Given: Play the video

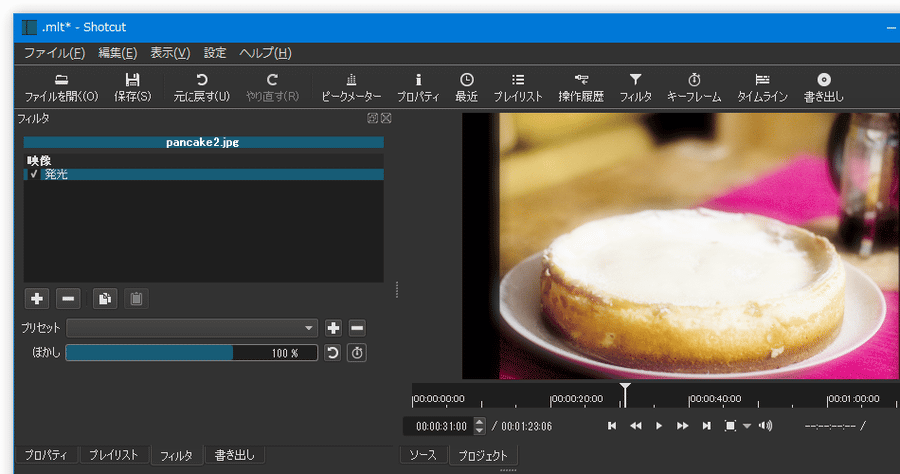Looking at the screenshot, I should (x=659, y=426).
